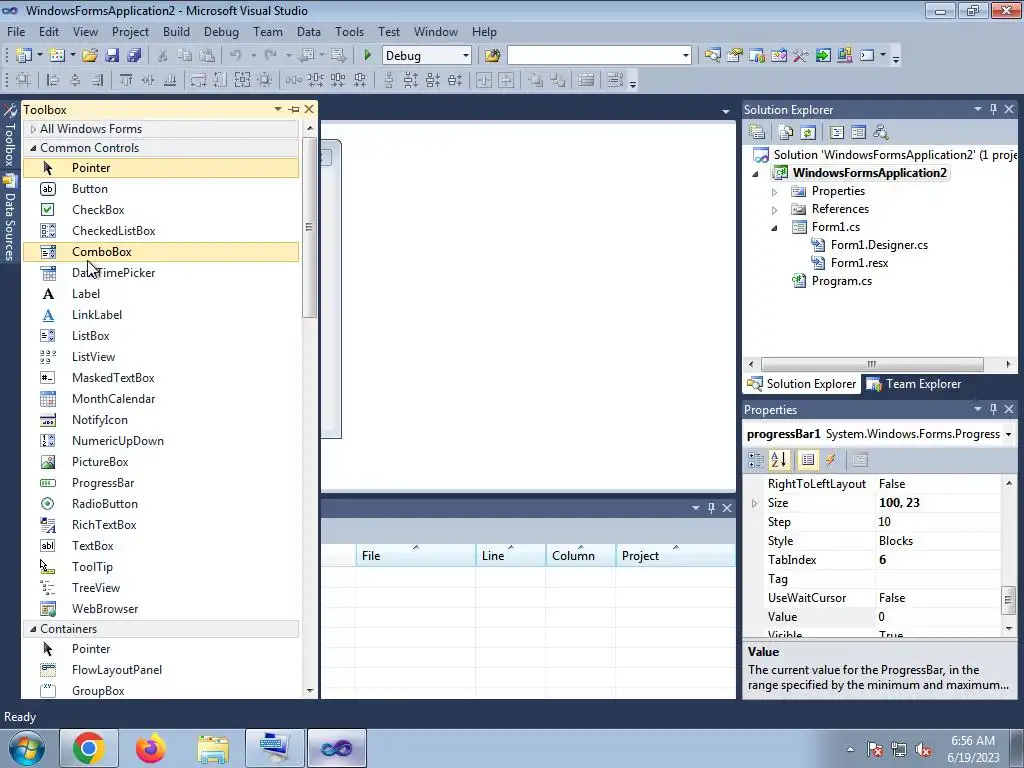Open Form1.Designer.cs in Solution Explorer
Viewport: 1024px width, 768px height.
click(x=879, y=245)
